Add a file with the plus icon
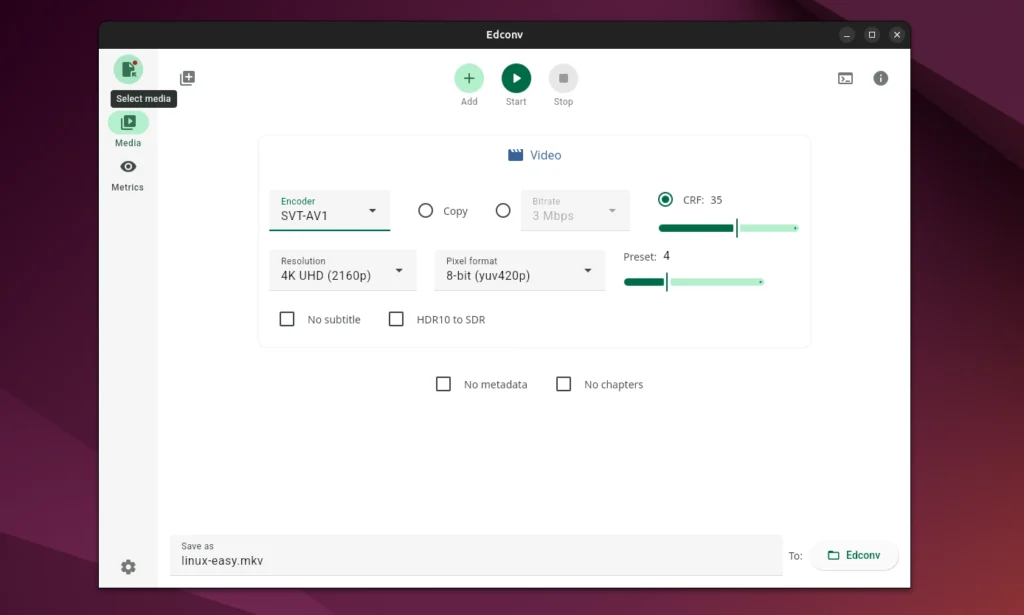The image size is (1024, 615). point(469,77)
